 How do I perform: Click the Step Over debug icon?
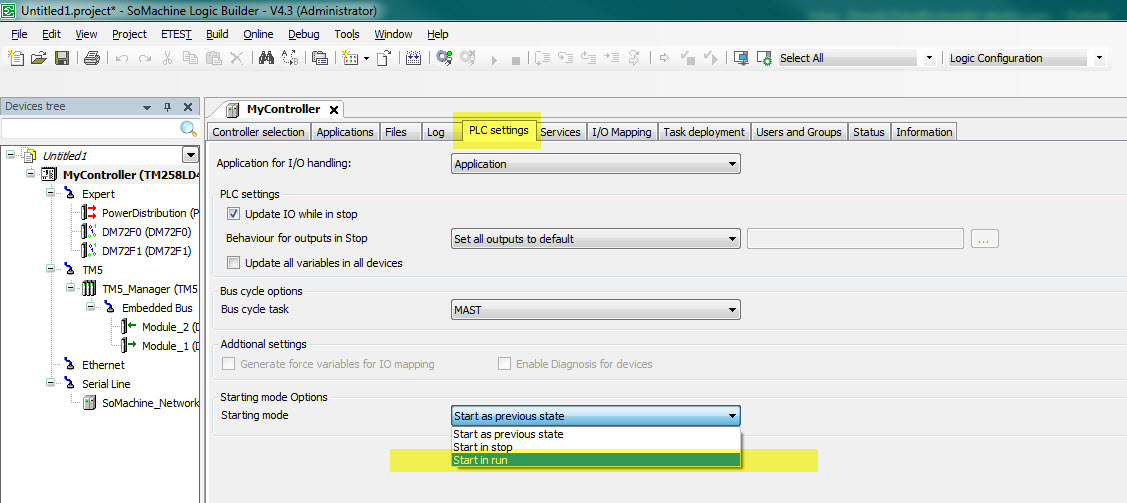[x=543, y=58]
